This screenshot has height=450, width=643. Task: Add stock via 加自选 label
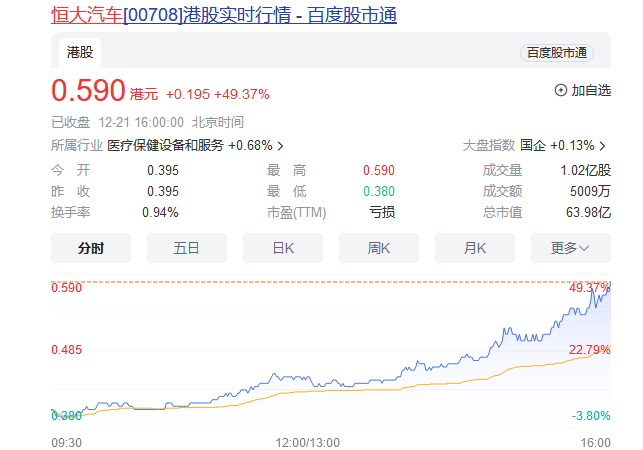[591, 90]
